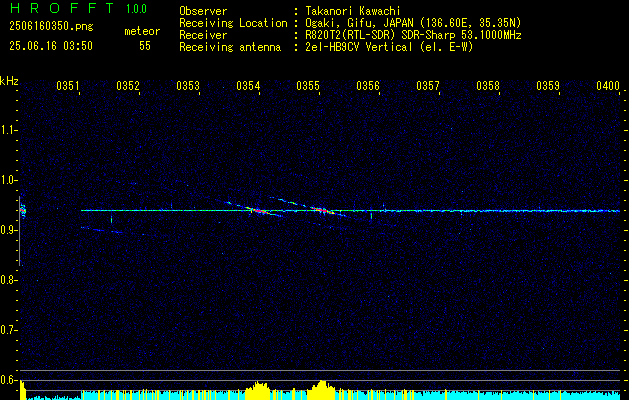The width and height of the screenshot is (629, 400).
Task: Click the 0.9 kHz axis label
Action: (x=8, y=230)
